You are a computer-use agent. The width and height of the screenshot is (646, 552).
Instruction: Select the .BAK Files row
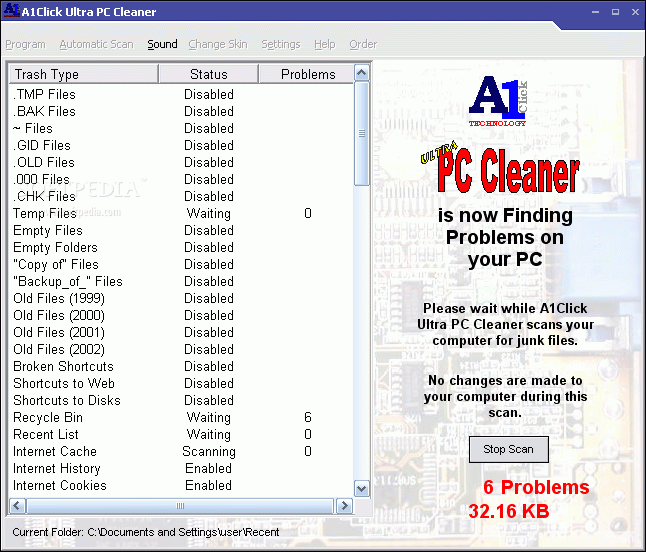pos(181,111)
